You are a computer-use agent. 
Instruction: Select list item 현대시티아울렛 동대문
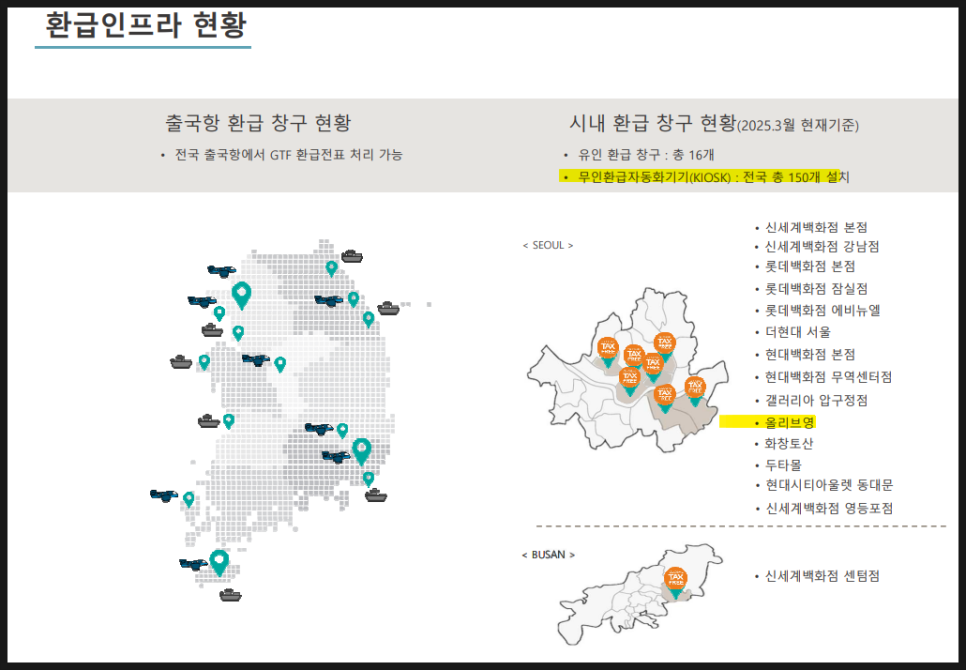829,485
